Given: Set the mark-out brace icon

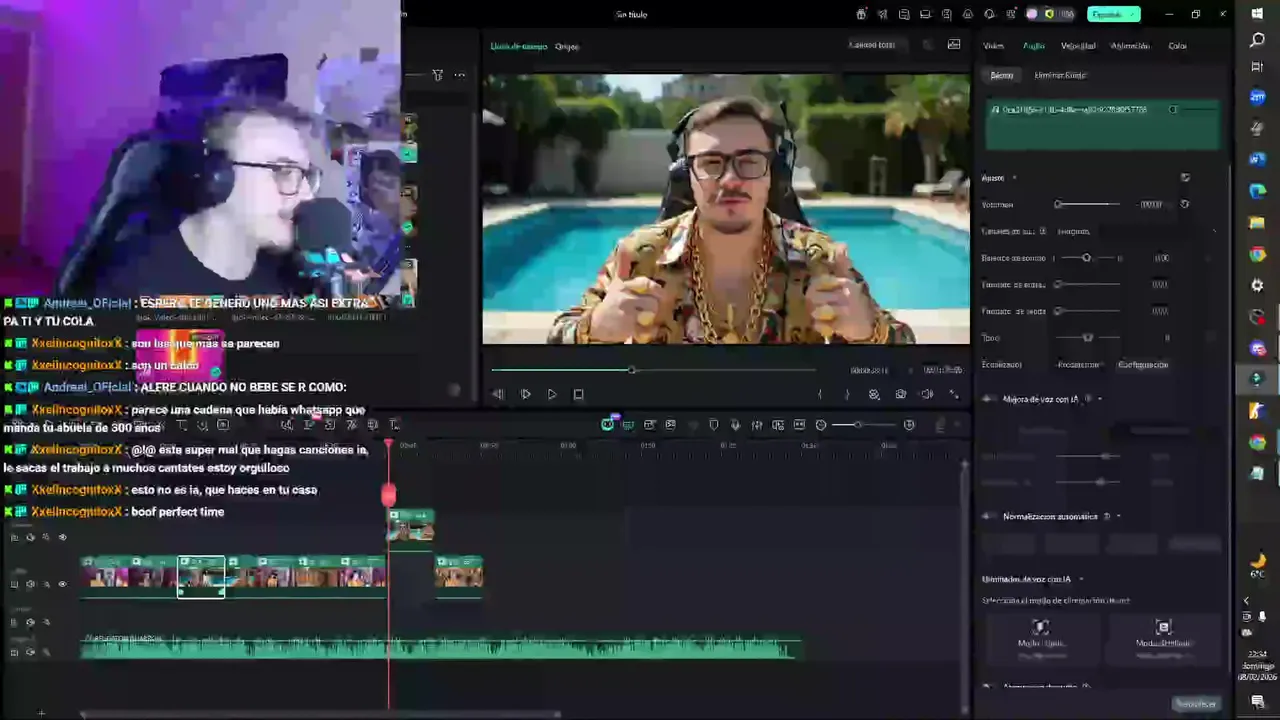Looking at the screenshot, I should tap(847, 394).
